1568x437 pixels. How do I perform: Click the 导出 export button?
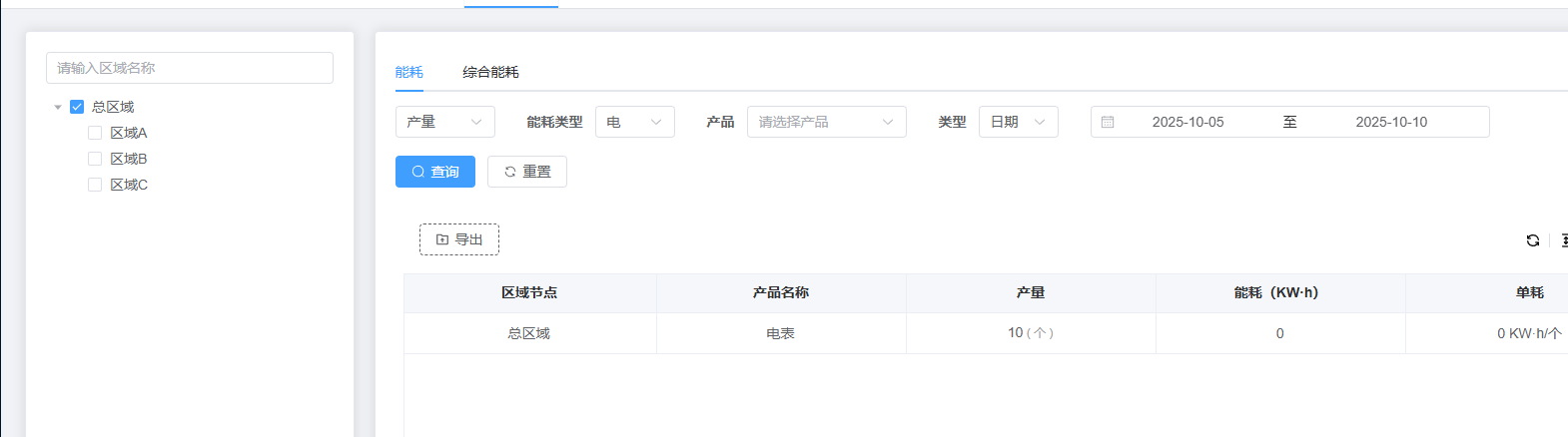tap(459, 239)
